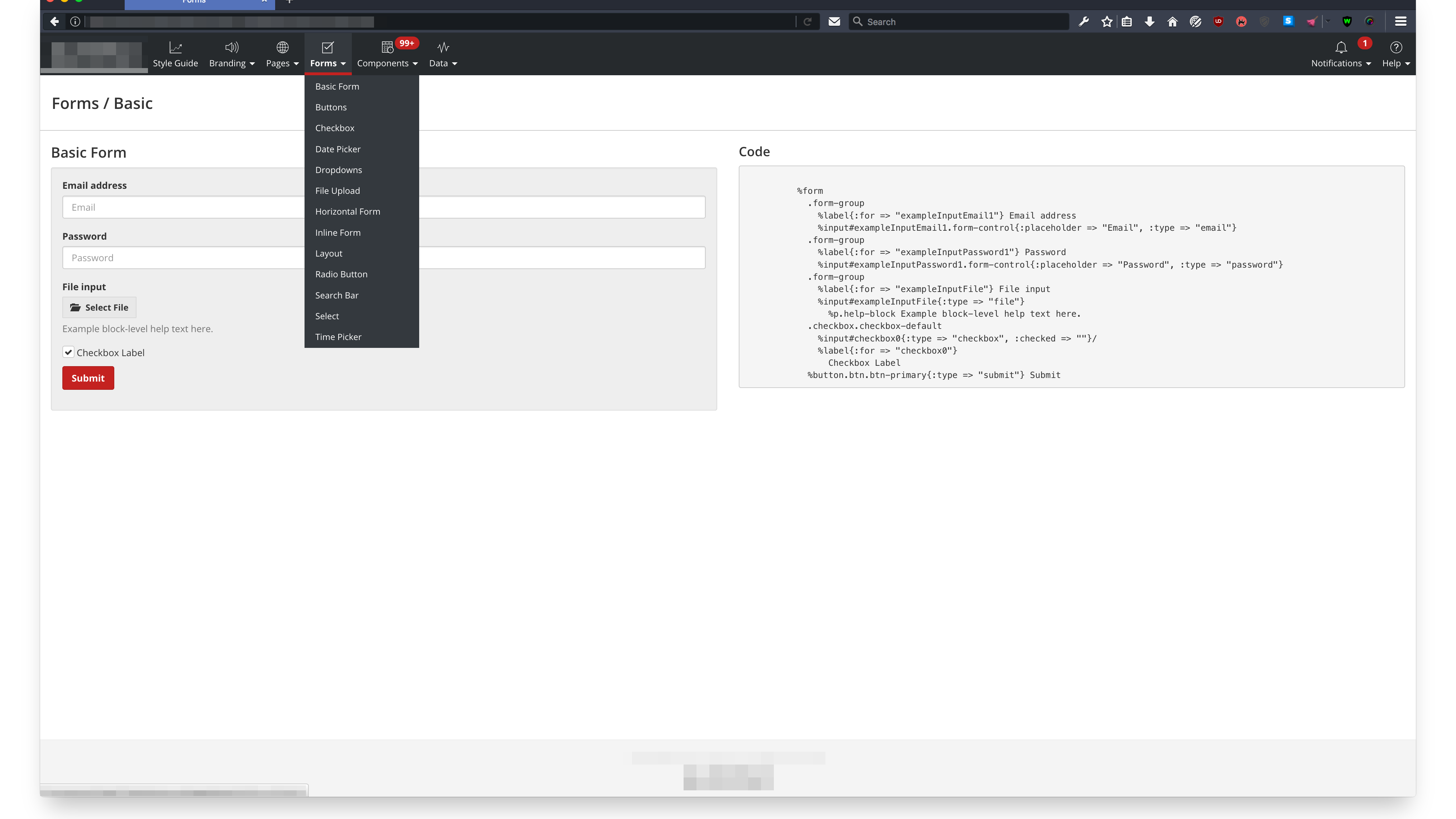
Task: Focus the Password input field
Action: (384, 258)
